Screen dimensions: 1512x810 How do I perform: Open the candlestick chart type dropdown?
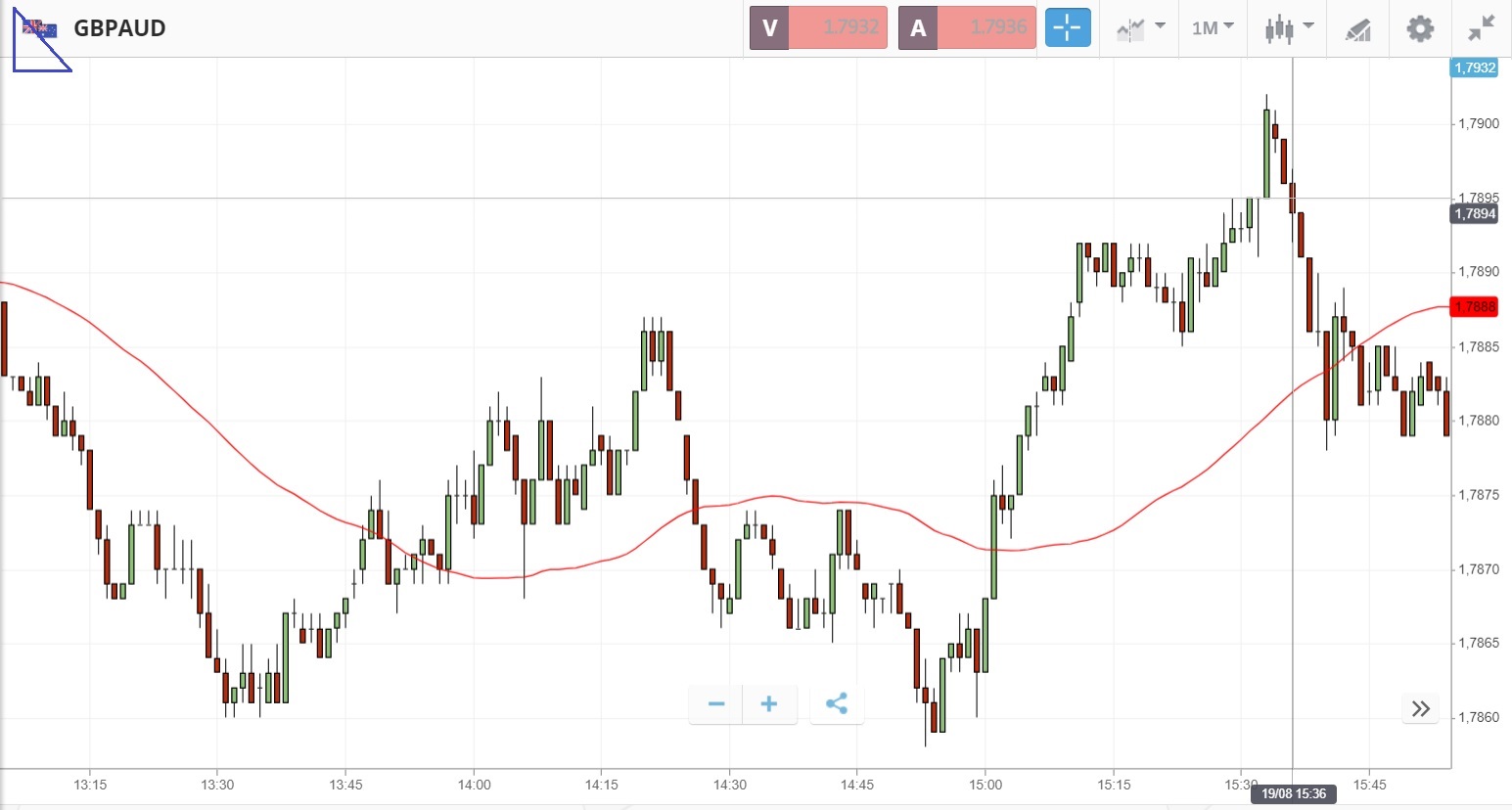[1288, 28]
